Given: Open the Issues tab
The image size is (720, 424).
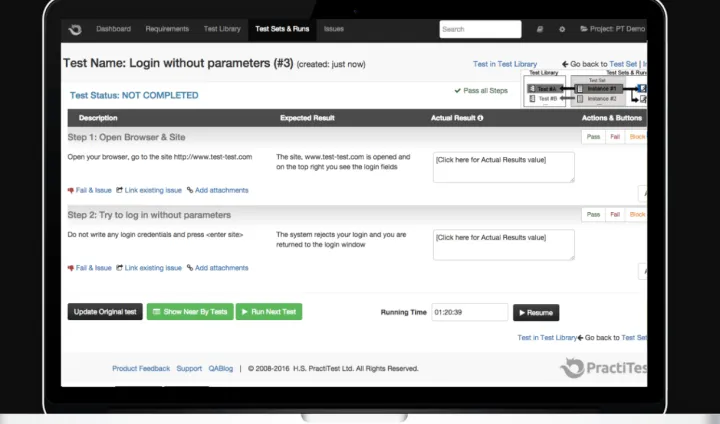Looking at the screenshot, I should tap(334, 29).
